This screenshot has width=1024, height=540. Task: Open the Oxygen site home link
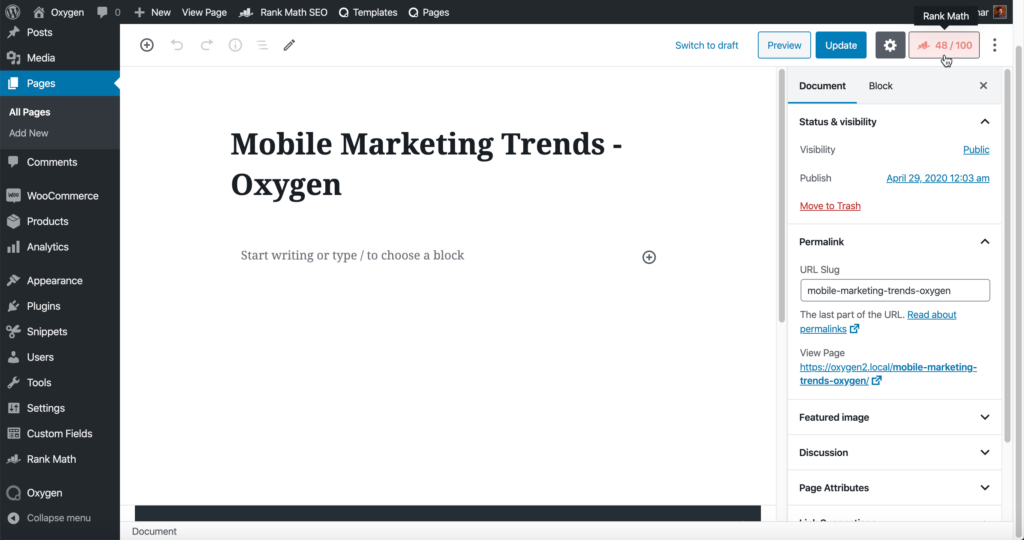pos(58,12)
